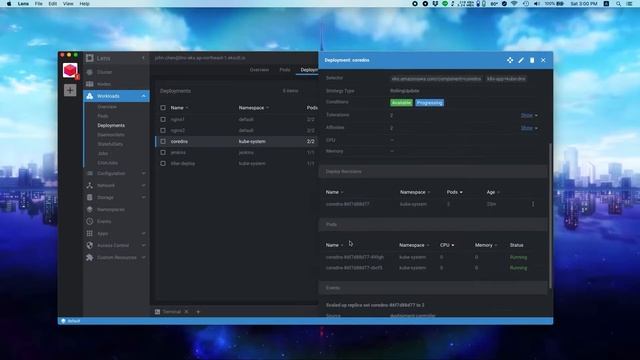This screenshot has width=640, height=360.
Task: Expand the Storage section chevron
Action: click(x=143, y=197)
